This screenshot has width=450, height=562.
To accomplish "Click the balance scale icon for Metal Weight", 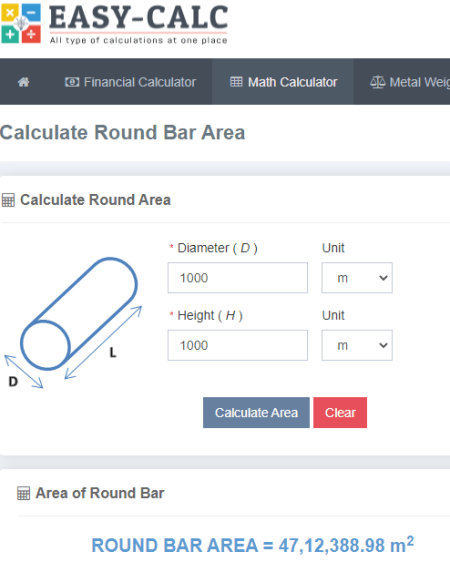I will [x=377, y=82].
